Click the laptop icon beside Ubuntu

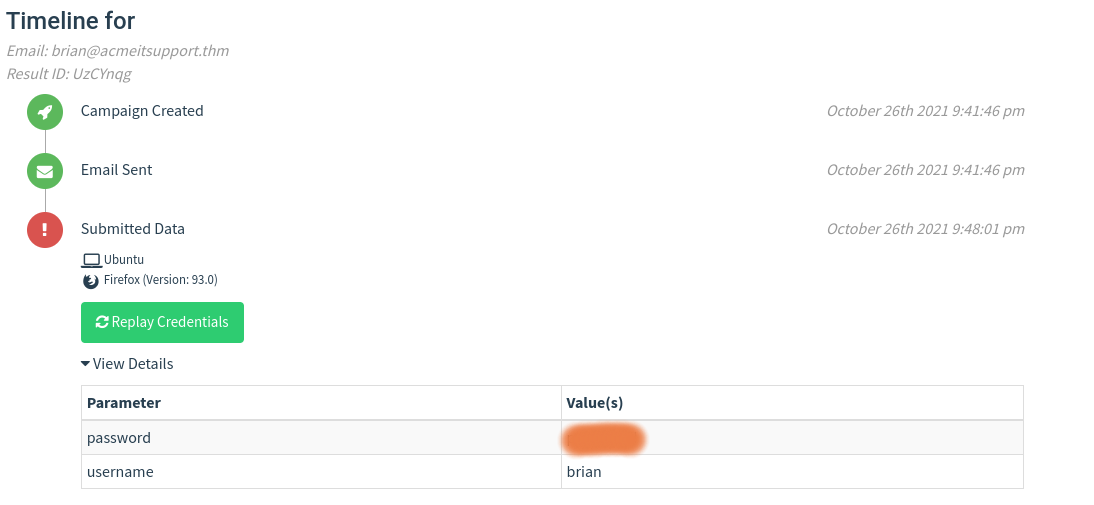tap(91, 260)
